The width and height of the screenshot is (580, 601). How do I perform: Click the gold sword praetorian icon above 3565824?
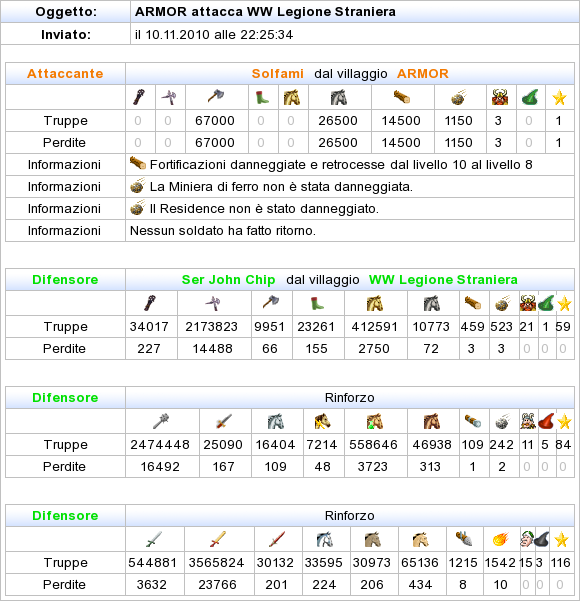click(x=218, y=539)
